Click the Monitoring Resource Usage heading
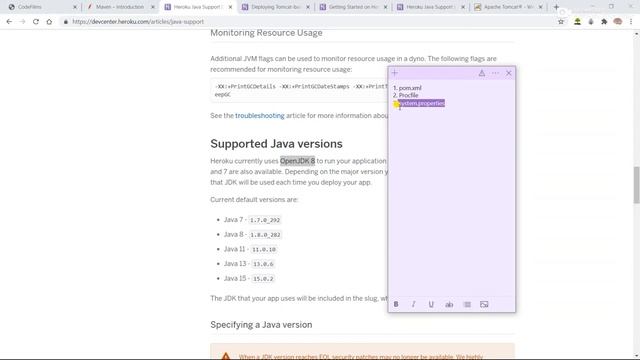This screenshot has width=640, height=360. (266, 33)
